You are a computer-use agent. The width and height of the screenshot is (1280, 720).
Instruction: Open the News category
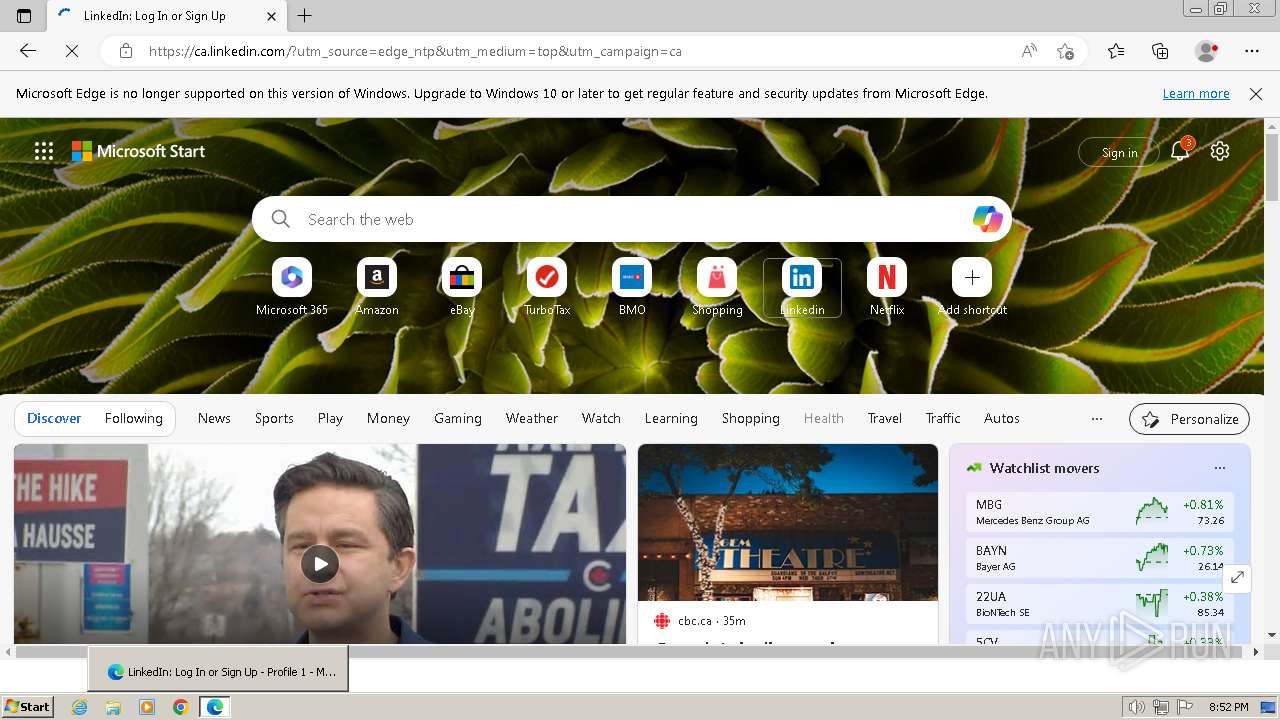point(214,419)
